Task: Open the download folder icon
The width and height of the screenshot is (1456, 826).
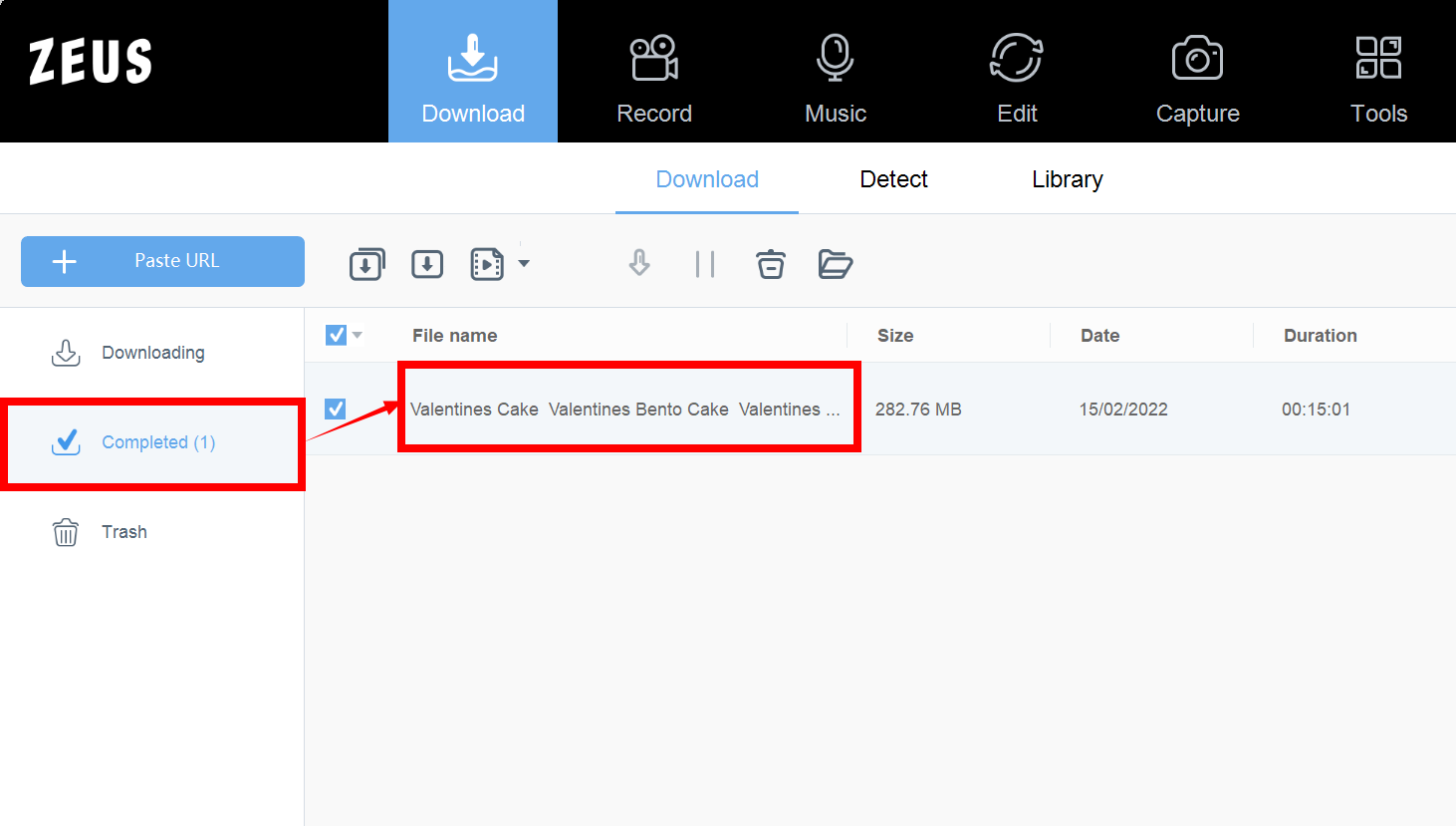Action: pos(836,264)
